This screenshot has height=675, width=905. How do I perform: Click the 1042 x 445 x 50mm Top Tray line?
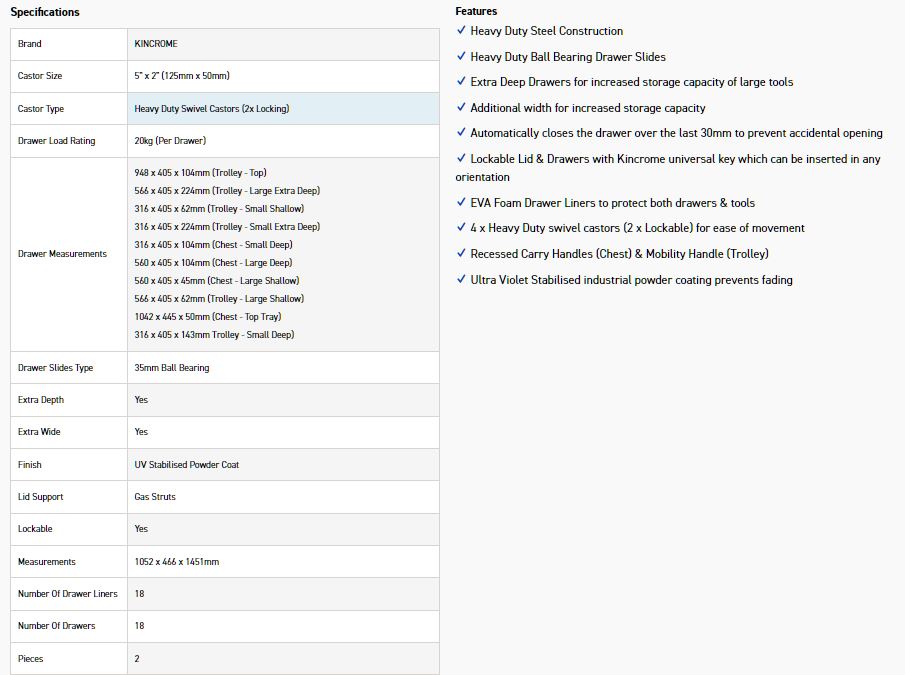(x=208, y=317)
